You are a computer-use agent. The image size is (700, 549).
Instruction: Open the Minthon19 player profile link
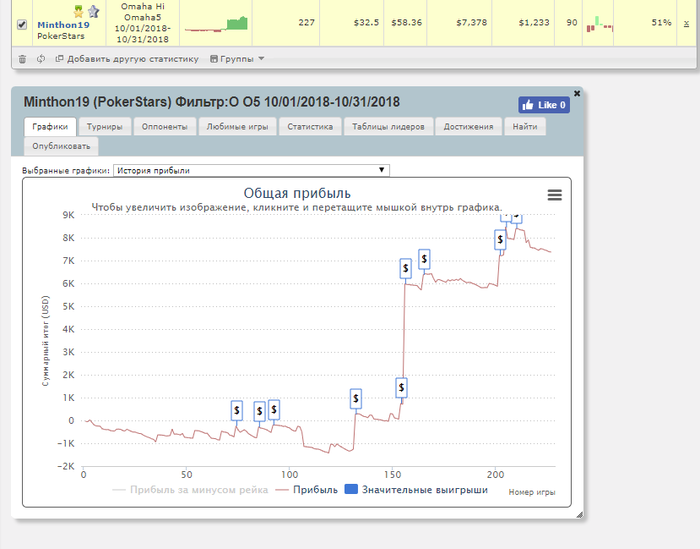pos(63,25)
